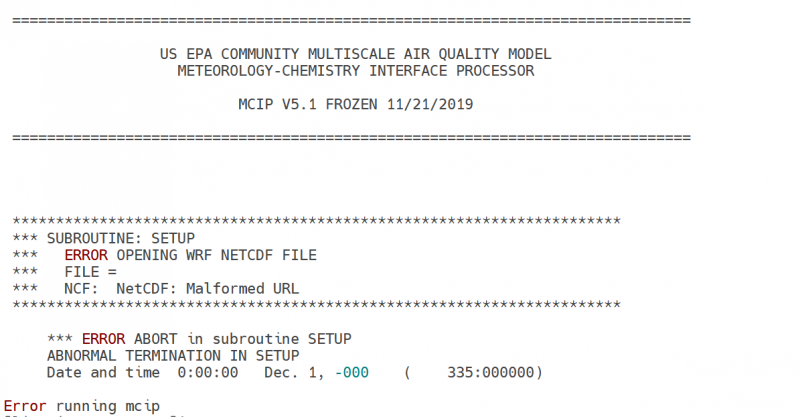Click the second equals-sign separator line

coord(350,136)
